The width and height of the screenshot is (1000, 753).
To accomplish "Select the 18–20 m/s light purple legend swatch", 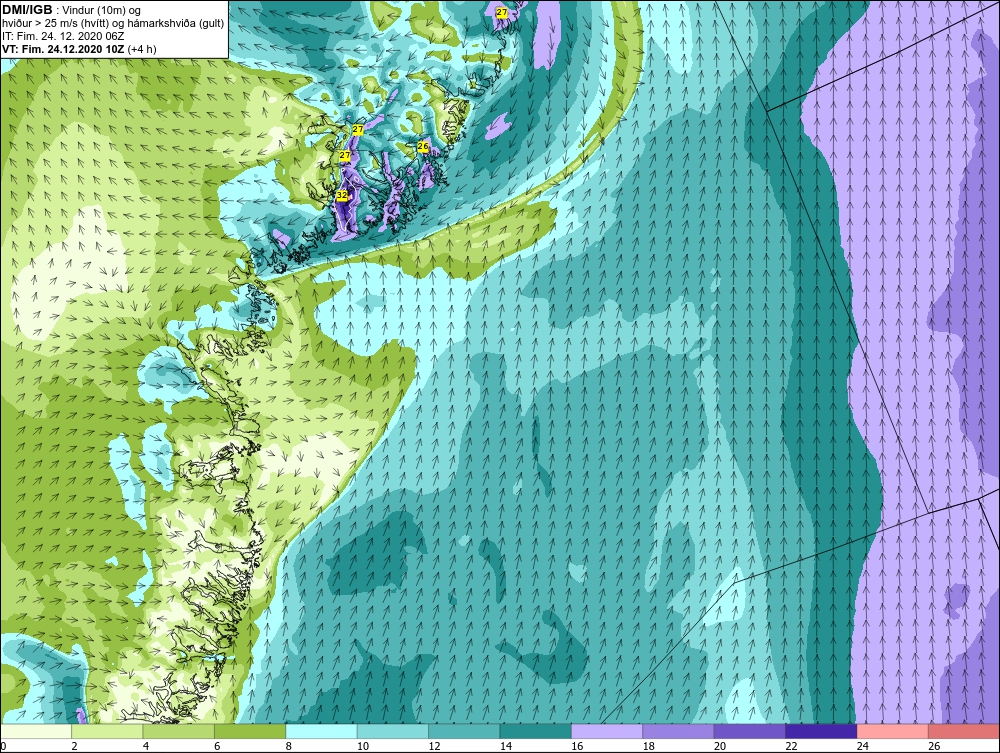I will pyautogui.click(x=679, y=731).
